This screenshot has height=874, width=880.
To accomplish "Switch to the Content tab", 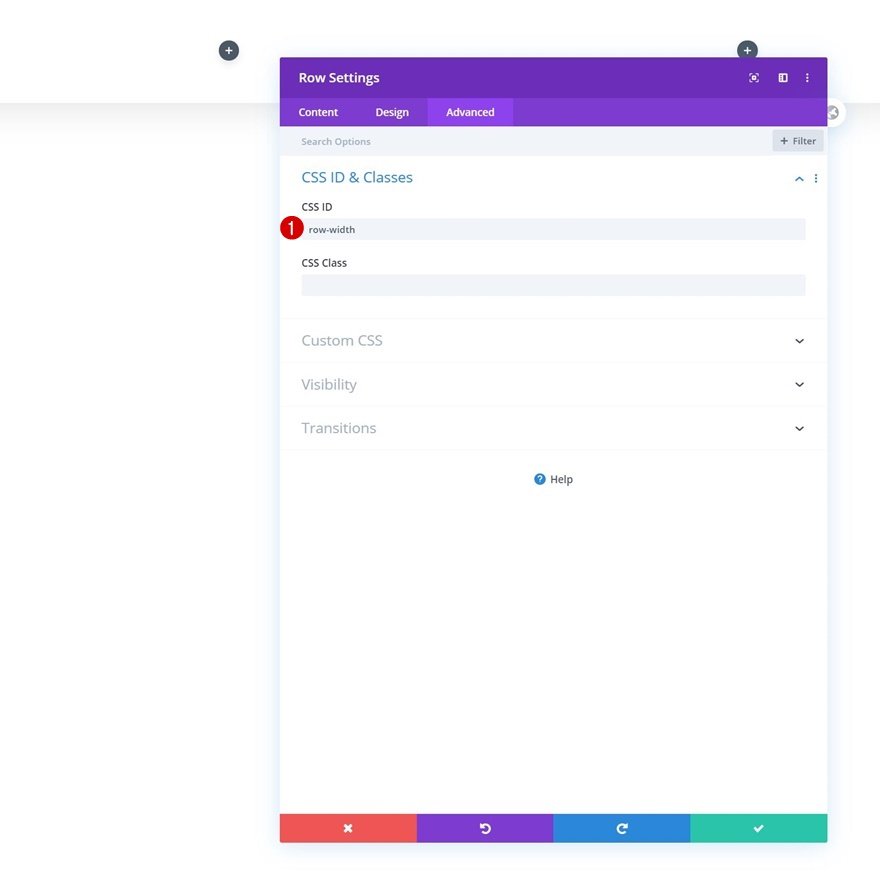I will click(318, 112).
